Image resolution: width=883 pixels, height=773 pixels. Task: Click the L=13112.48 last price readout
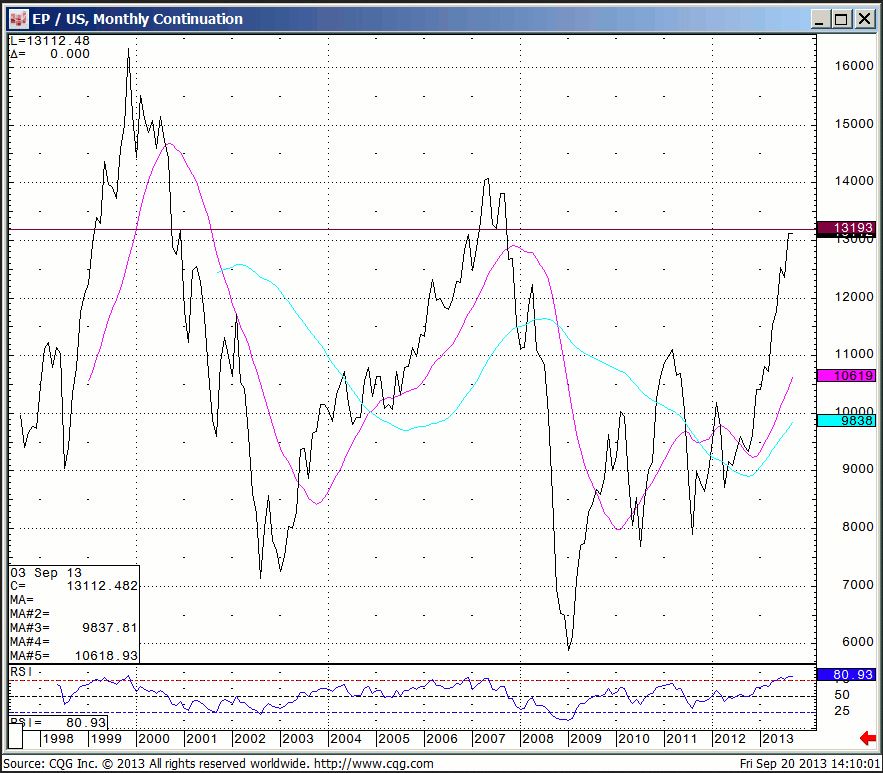pos(48,41)
